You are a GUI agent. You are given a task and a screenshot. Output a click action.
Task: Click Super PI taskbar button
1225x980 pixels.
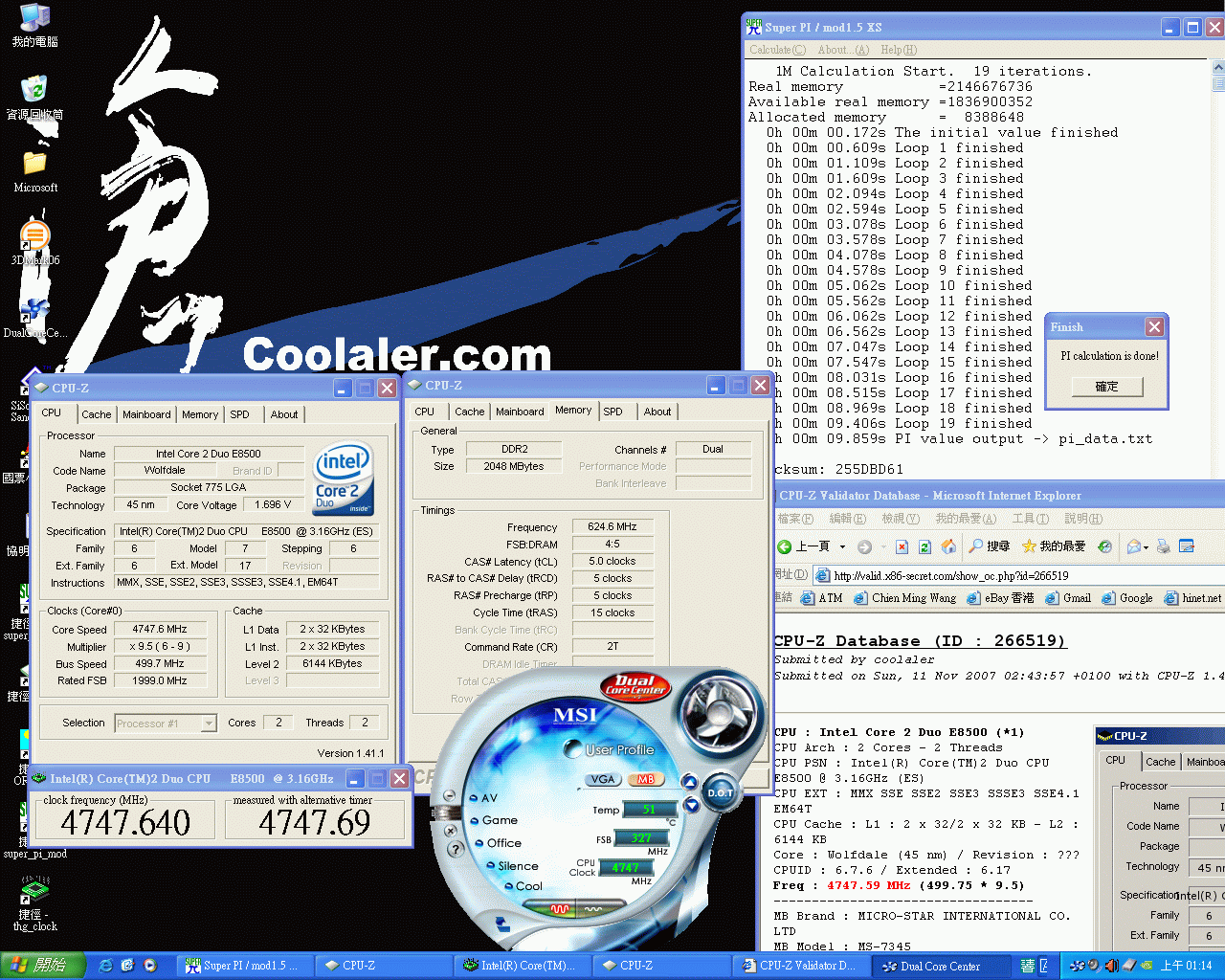(244, 966)
